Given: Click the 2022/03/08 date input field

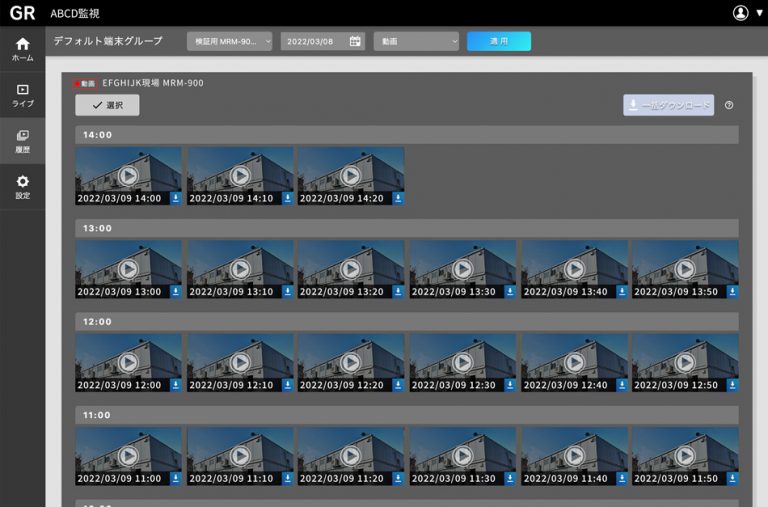Looking at the screenshot, I should (x=315, y=42).
